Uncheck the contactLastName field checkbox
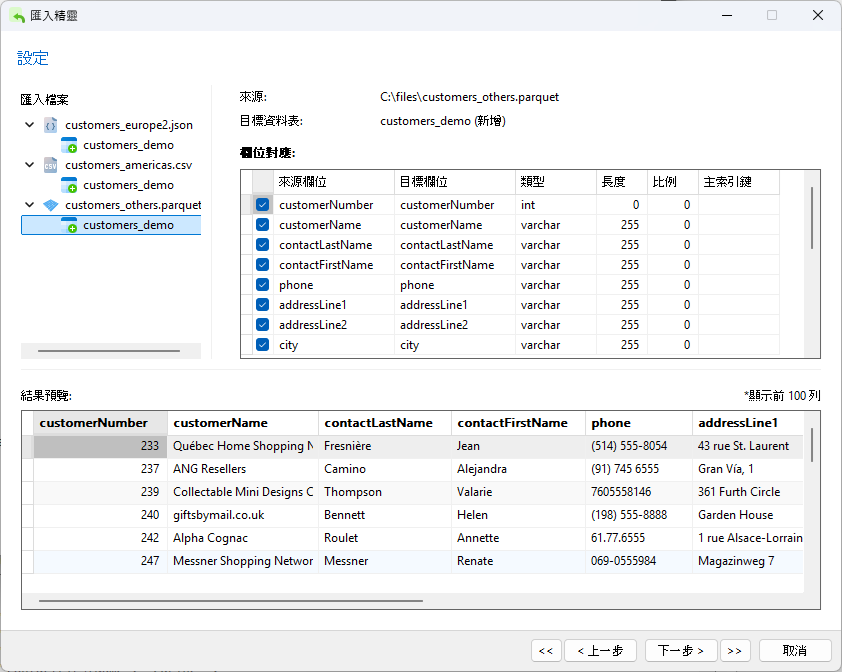This screenshot has width=842, height=672. pos(263,245)
